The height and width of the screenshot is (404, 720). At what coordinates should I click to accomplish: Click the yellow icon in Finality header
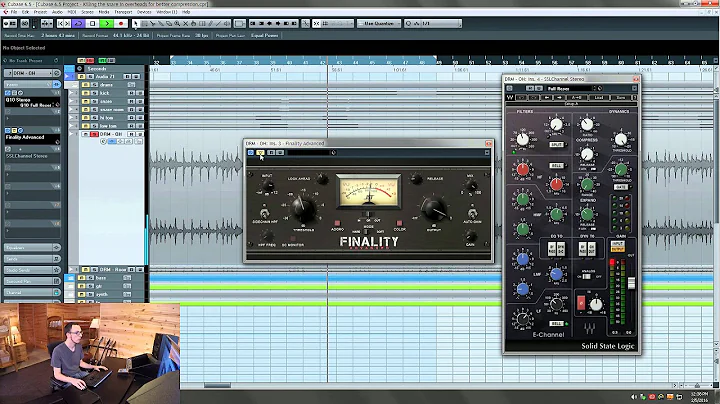click(260, 152)
